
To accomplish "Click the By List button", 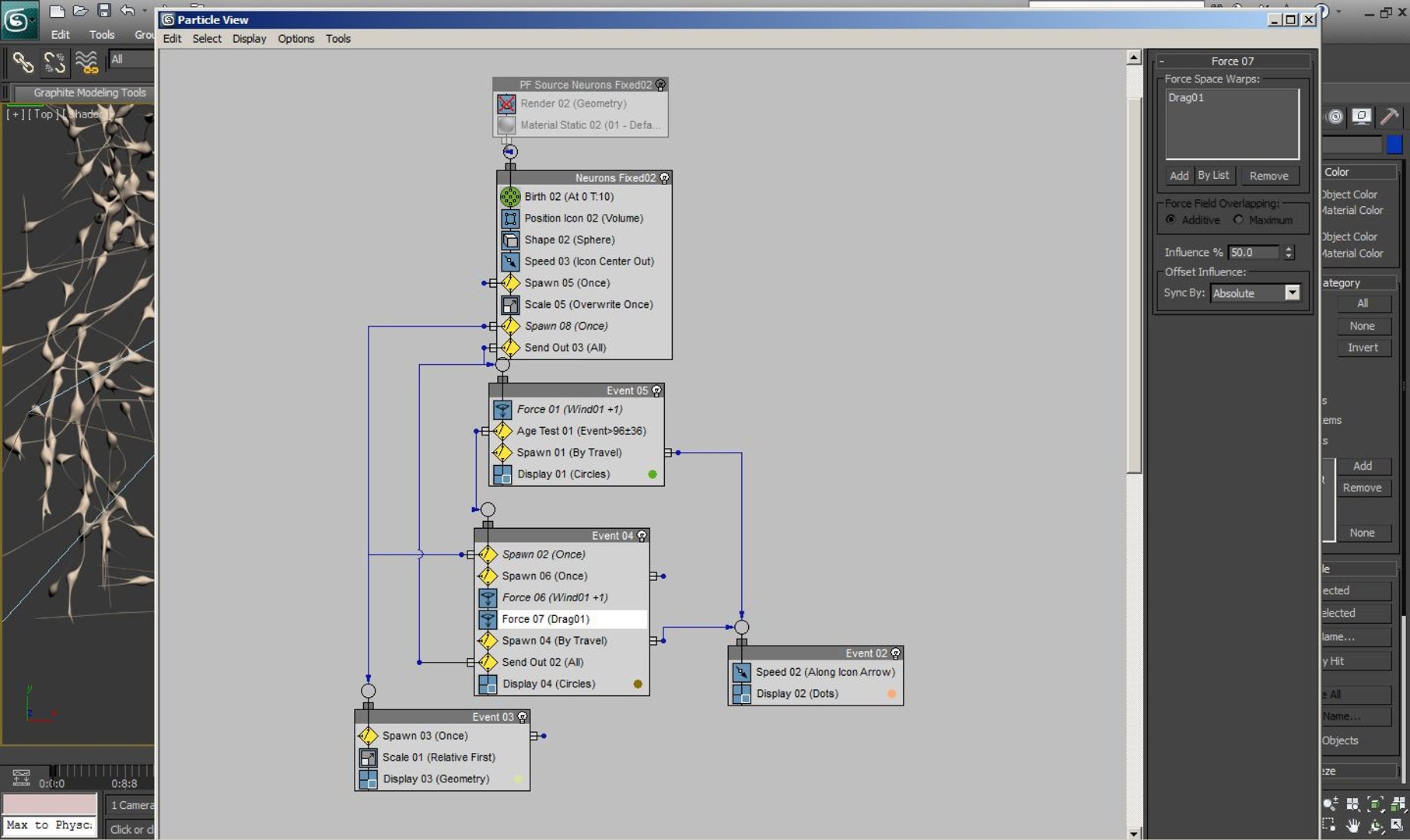I will point(1214,176).
